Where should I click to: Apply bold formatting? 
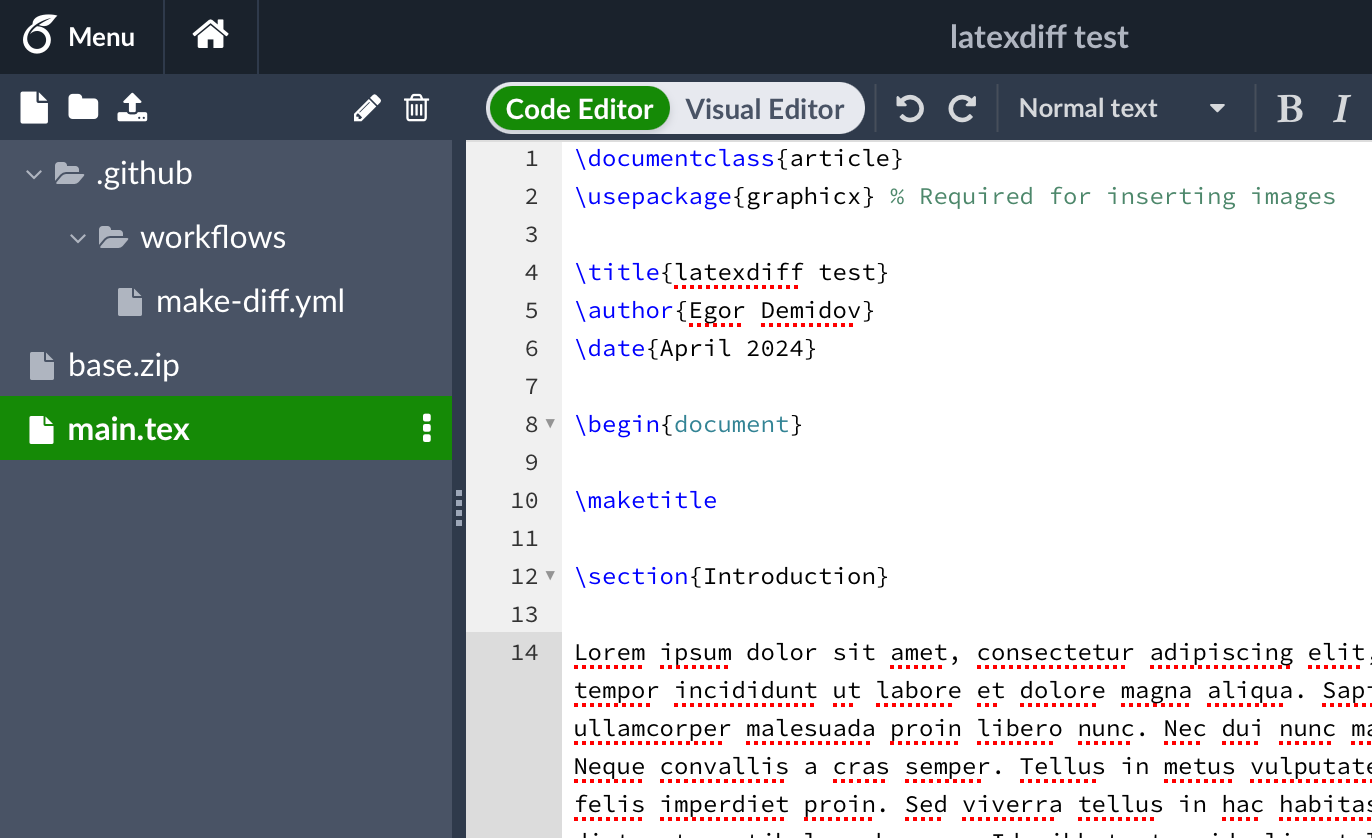click(1290, 107)
